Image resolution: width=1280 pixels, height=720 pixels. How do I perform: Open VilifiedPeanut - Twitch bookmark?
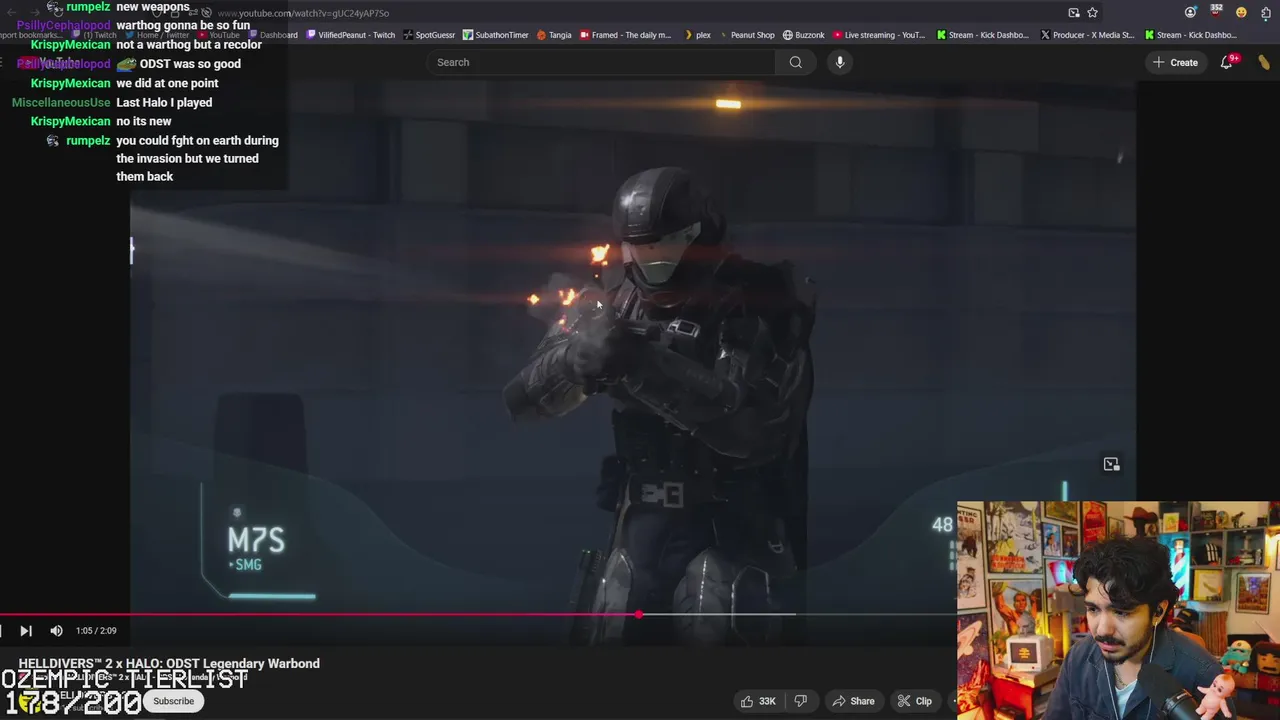[351, 35]
